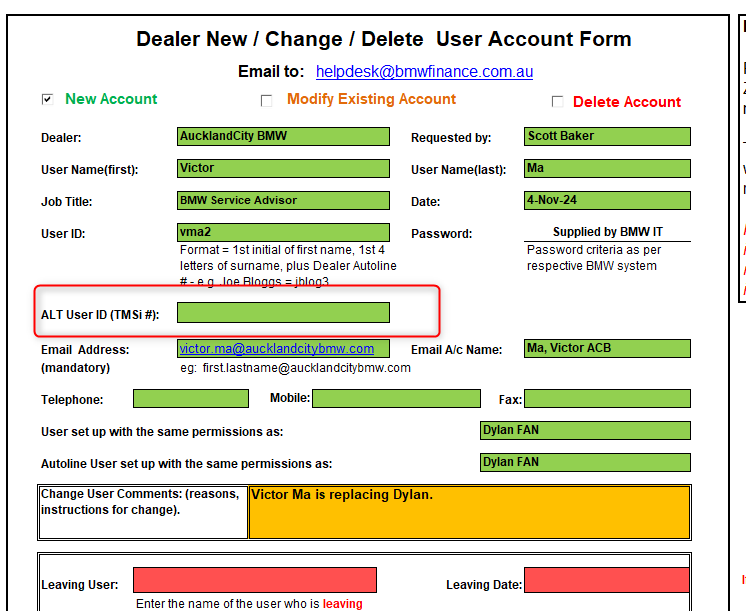746x611 pixels.
Task: Click the first name field containing Victor
Action: coord(283,168)
